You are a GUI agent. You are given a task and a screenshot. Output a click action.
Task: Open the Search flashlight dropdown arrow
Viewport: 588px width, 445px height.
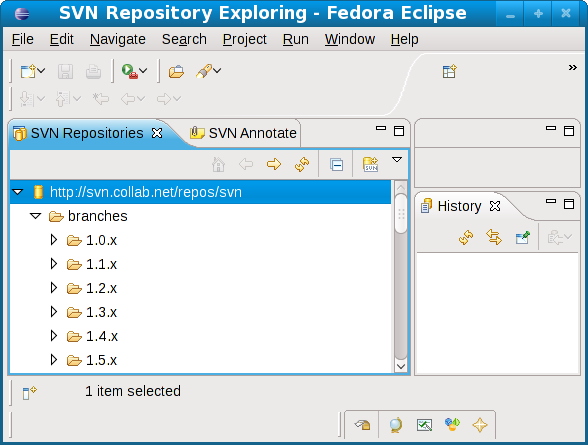pyautogui.click(x=217, y=70)
